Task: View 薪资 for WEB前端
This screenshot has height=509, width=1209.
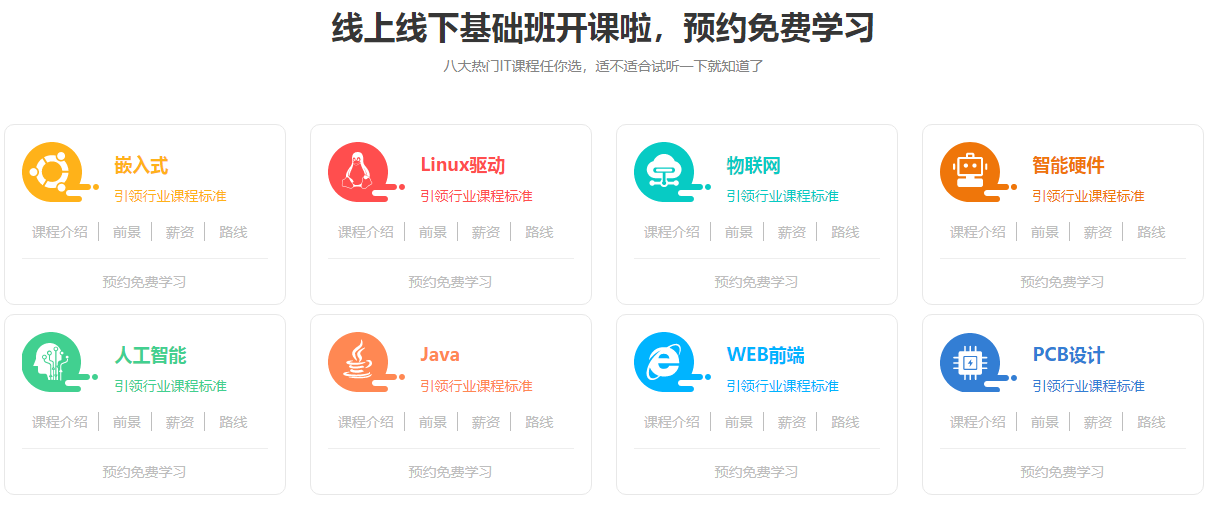Action: (x=791, y=422)
